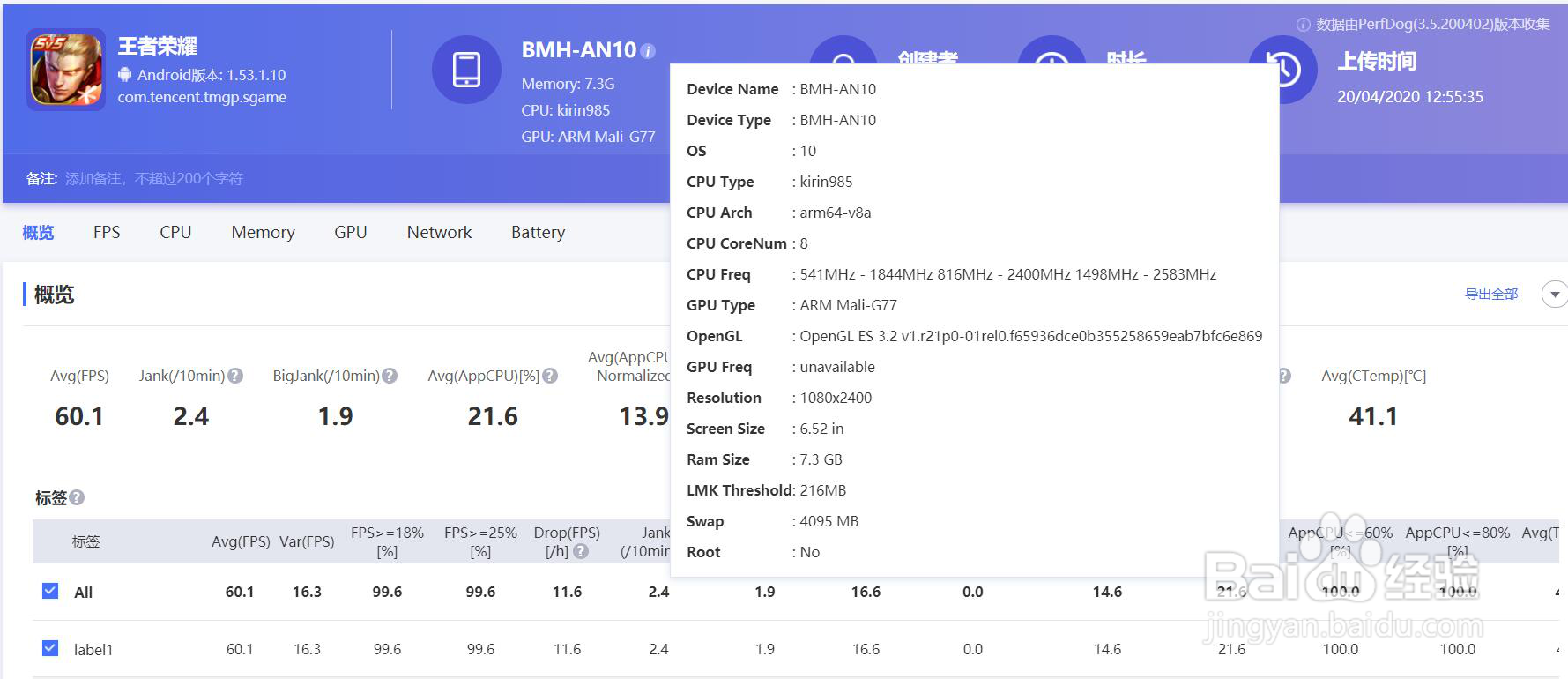Image resolution: width=1568 pixels, height=679 pixels.
Task: Click the 备注 remark input field
Action: [154, 179]
